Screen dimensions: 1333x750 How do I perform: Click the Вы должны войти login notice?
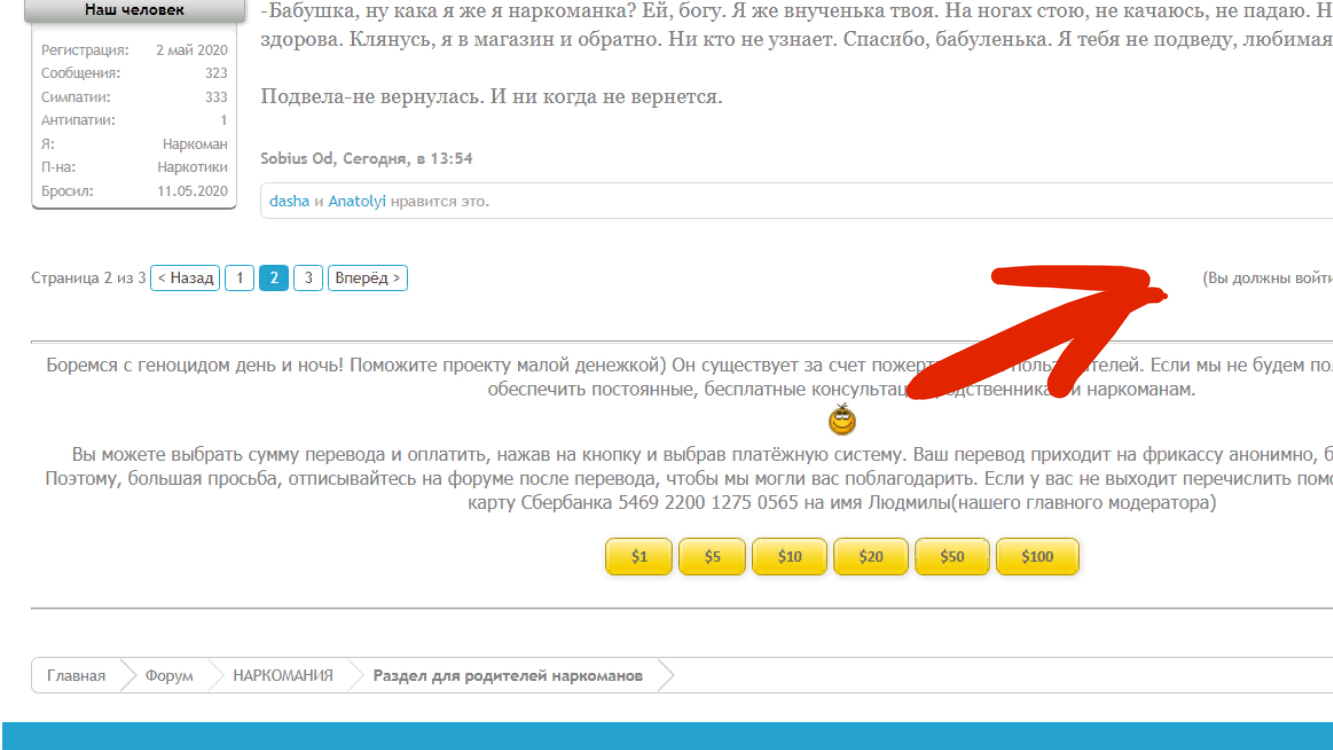(x=1267, y=278)
